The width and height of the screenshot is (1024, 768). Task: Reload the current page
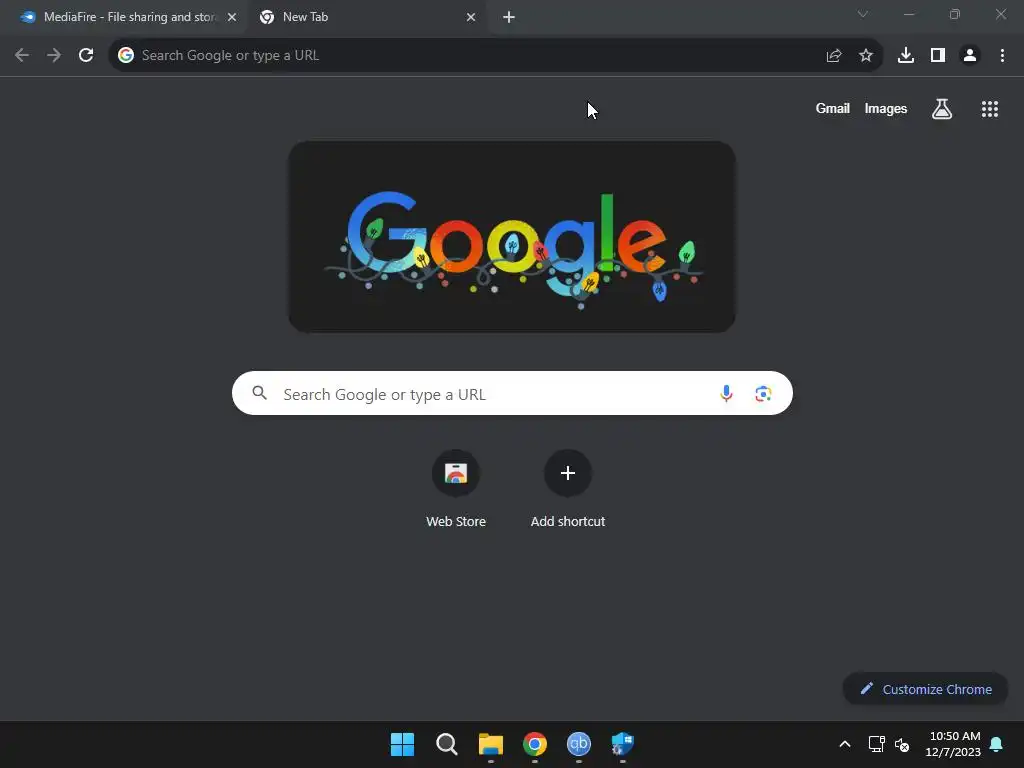(86, 56)
